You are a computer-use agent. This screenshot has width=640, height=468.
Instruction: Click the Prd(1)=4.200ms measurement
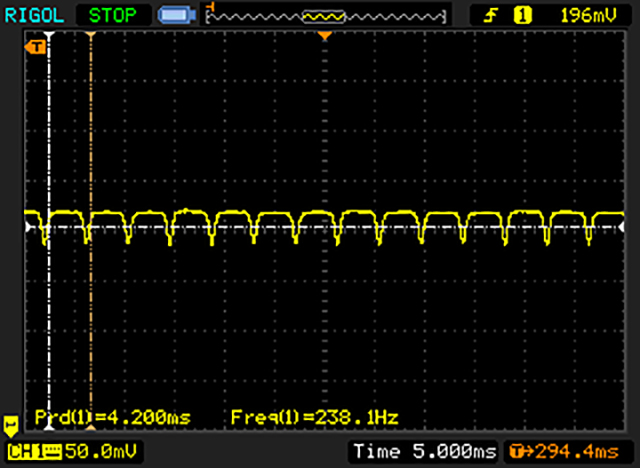point(113,417)
